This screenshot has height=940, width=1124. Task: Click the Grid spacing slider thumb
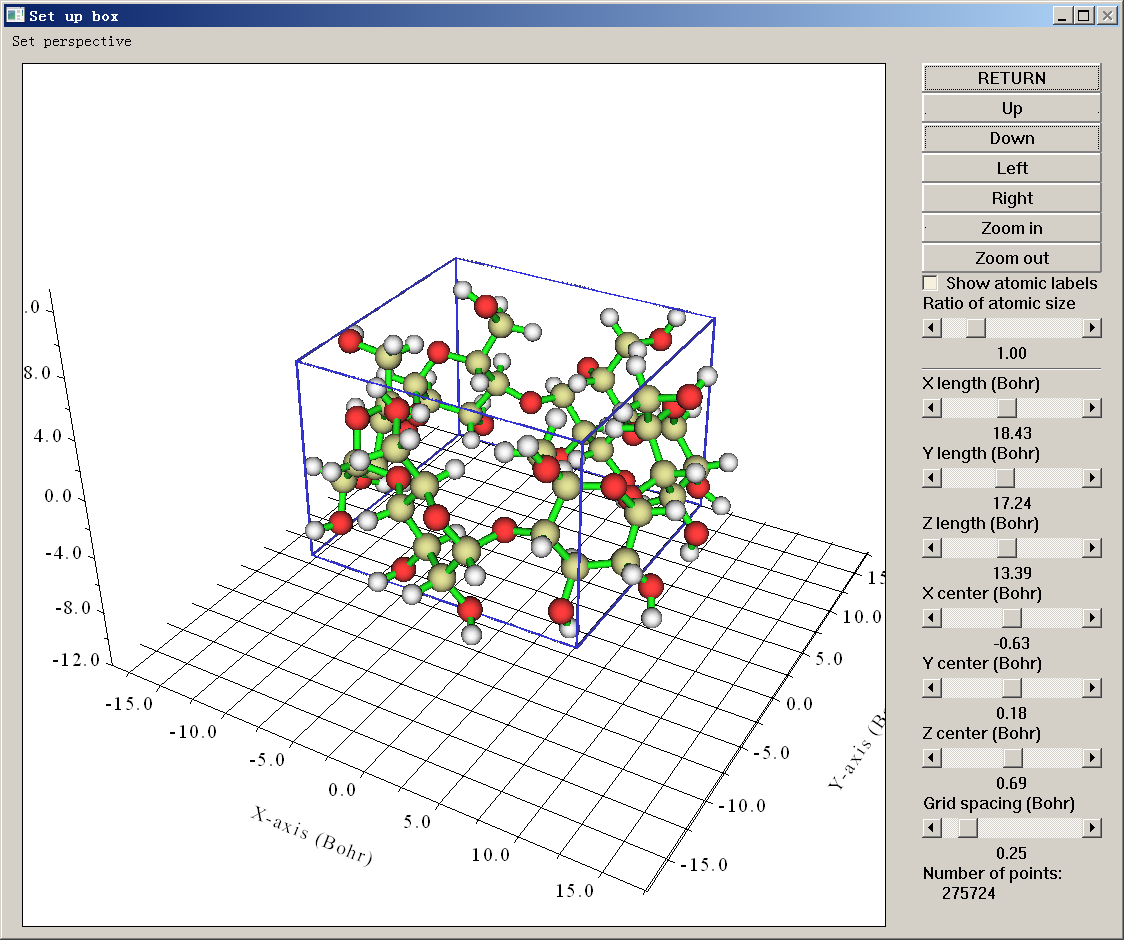click(968, 828)
